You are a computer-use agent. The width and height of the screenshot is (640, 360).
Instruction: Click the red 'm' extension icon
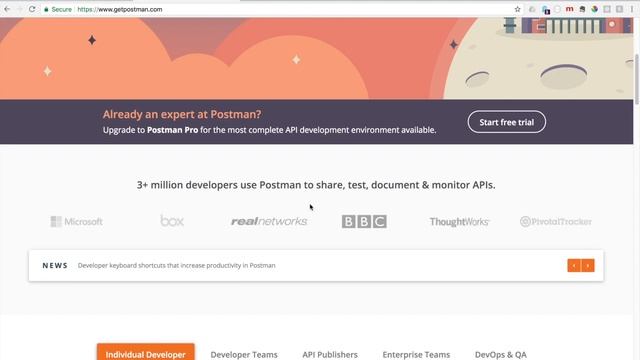point(569,9)
